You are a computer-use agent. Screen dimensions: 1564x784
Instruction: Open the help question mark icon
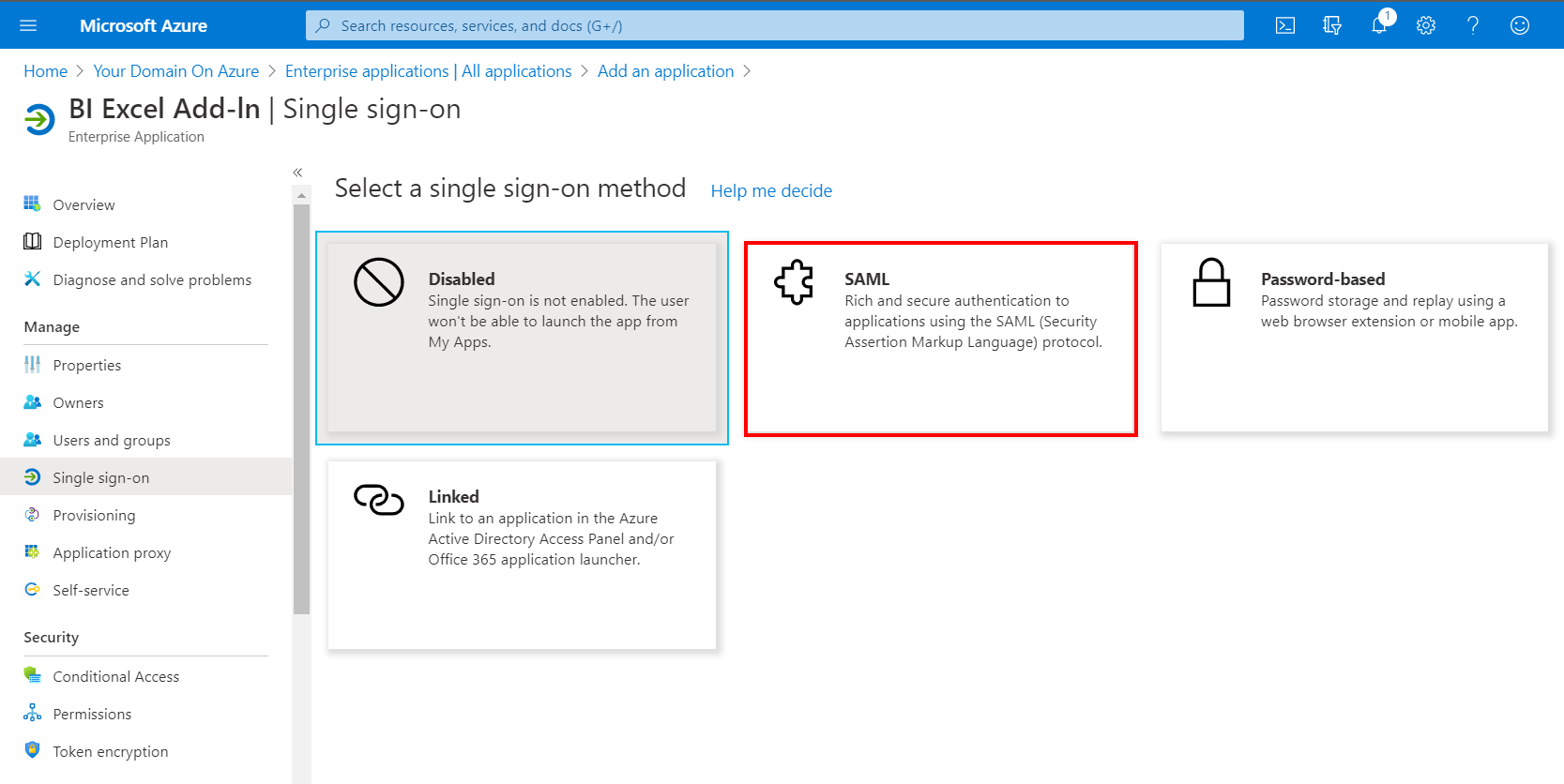click(1473, 25)
